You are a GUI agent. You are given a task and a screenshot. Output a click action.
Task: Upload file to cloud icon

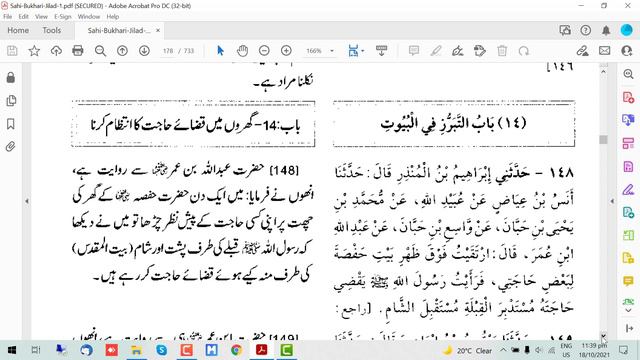pyautogui.click(x=56, y=51)
